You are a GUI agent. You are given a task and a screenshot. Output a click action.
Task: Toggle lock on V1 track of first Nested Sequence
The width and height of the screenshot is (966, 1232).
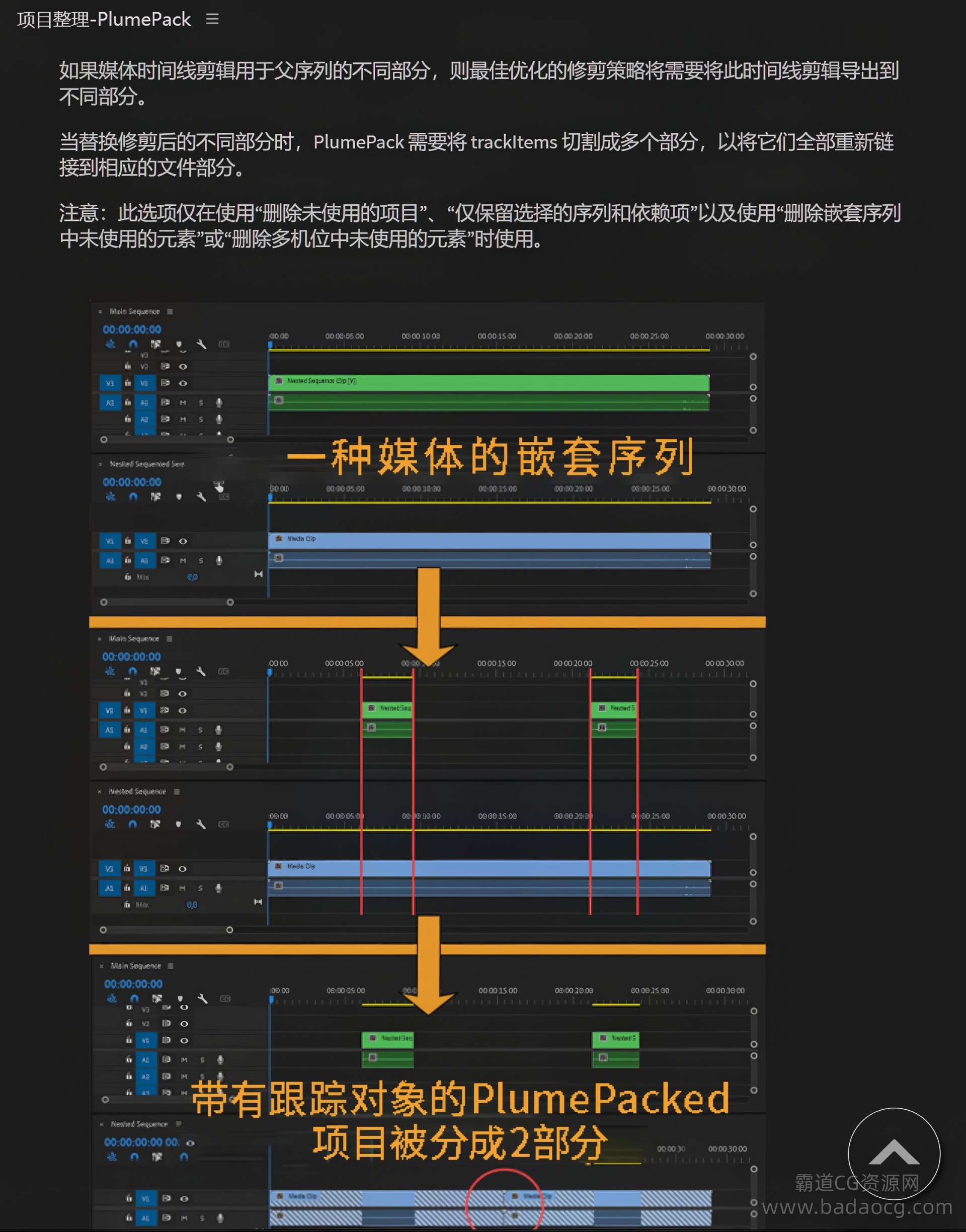(128, 541)
